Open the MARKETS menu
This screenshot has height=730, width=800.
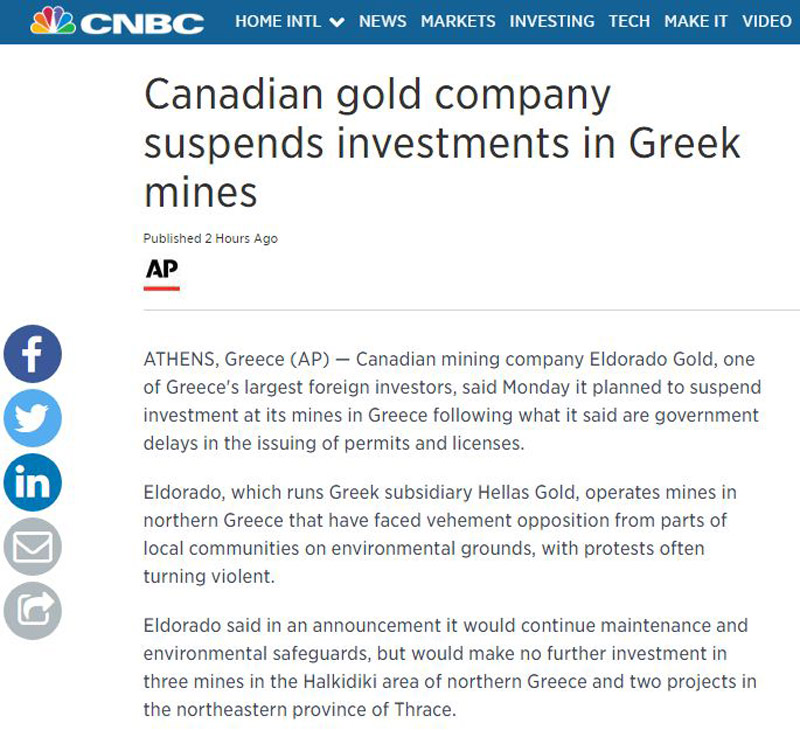point(458,21)
